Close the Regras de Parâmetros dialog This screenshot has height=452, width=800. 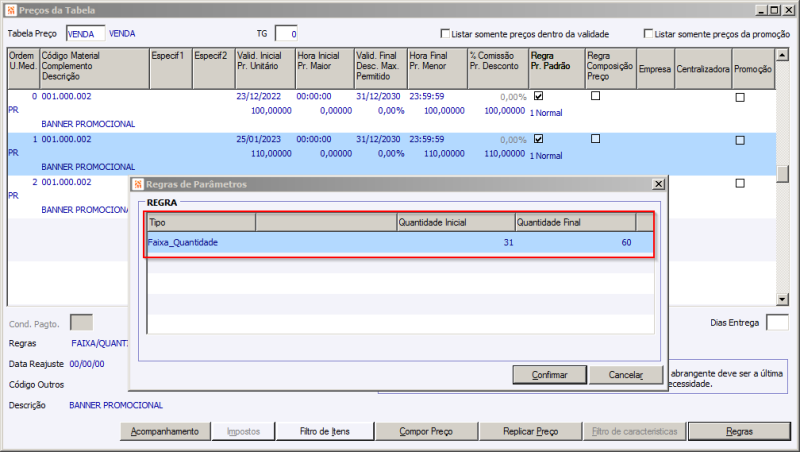pos(657,184)
